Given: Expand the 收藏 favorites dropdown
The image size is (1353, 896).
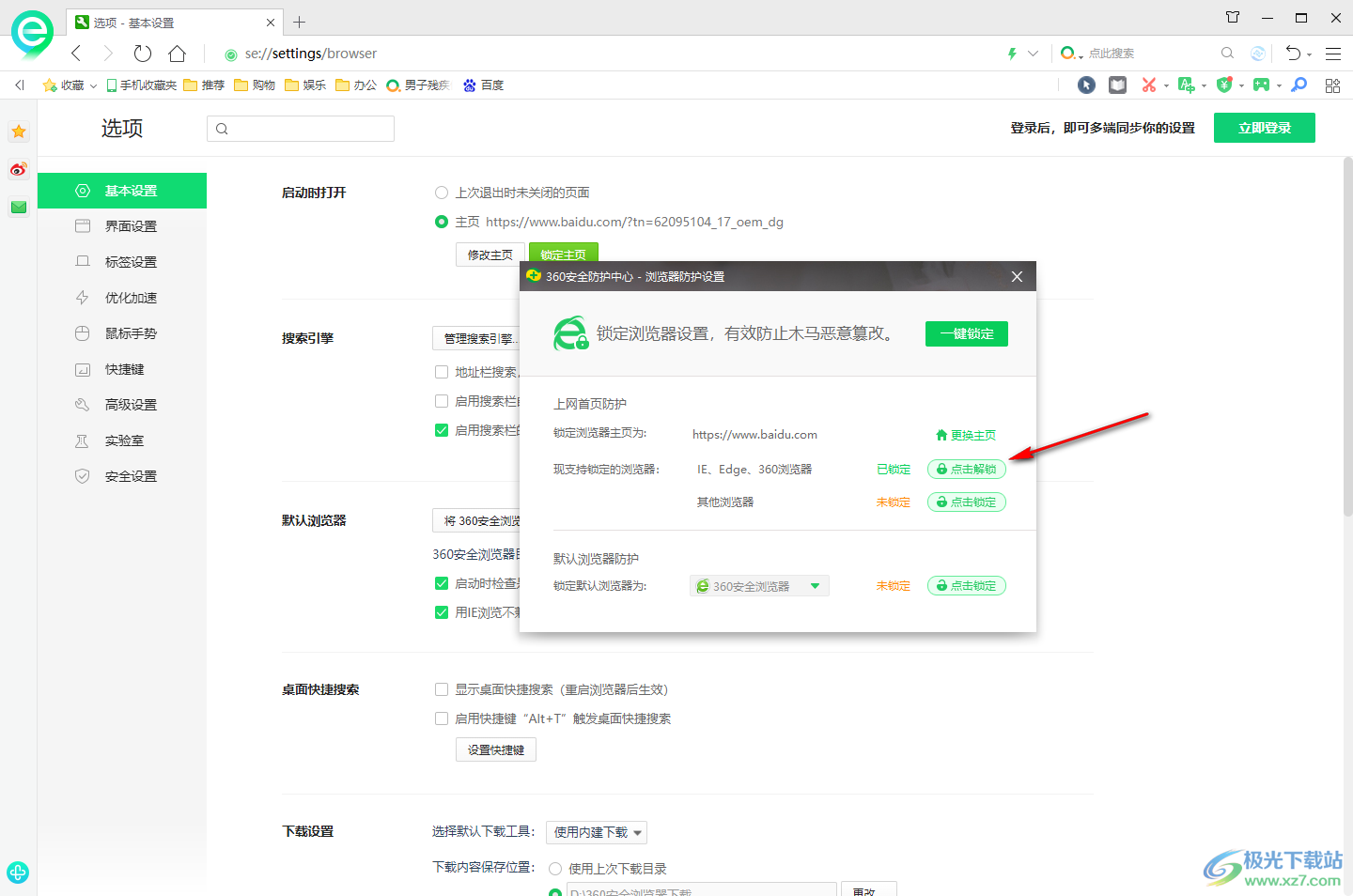Looking at the screenshot, I should [x=94, y=85].
